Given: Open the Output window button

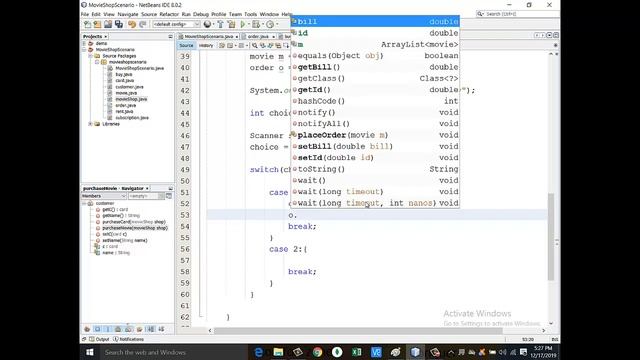Looking at the screenshot, I should (99, 339).
